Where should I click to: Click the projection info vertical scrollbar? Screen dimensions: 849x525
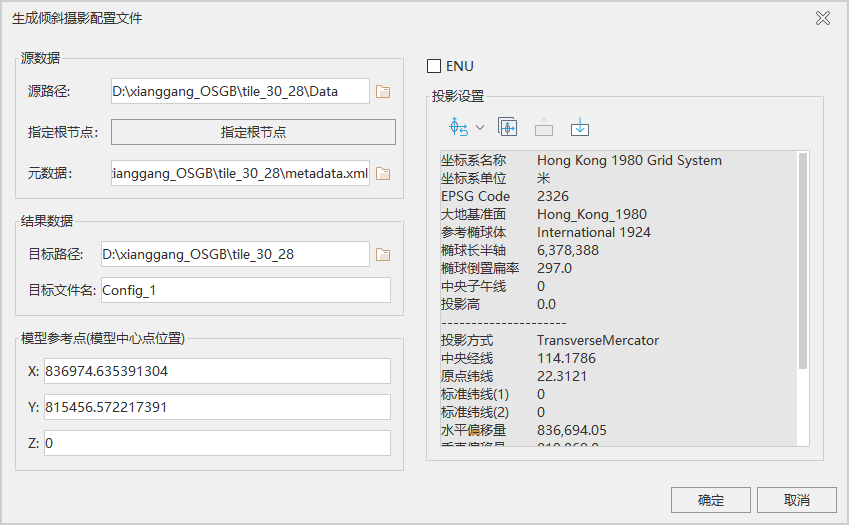click(x=803, y=260)
